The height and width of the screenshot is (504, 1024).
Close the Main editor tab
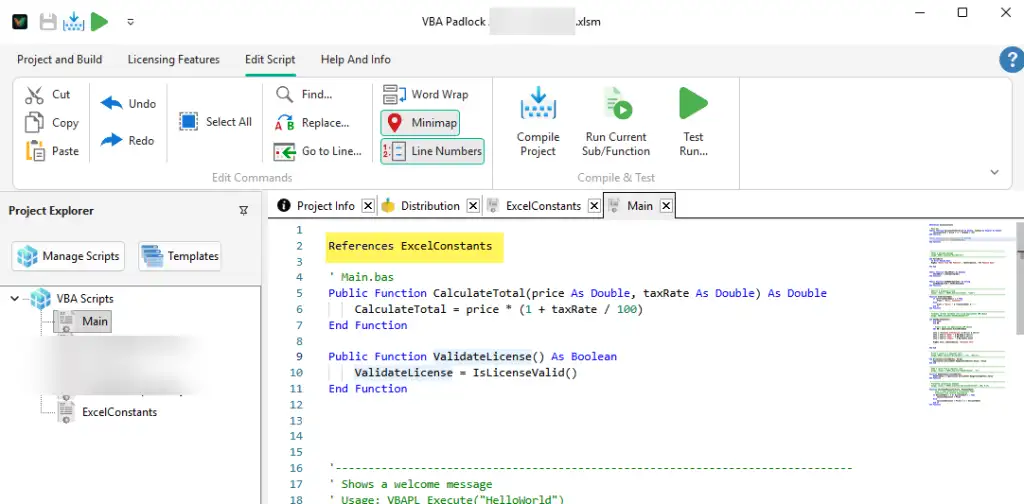pyautogui.click(x=666, y=206)
